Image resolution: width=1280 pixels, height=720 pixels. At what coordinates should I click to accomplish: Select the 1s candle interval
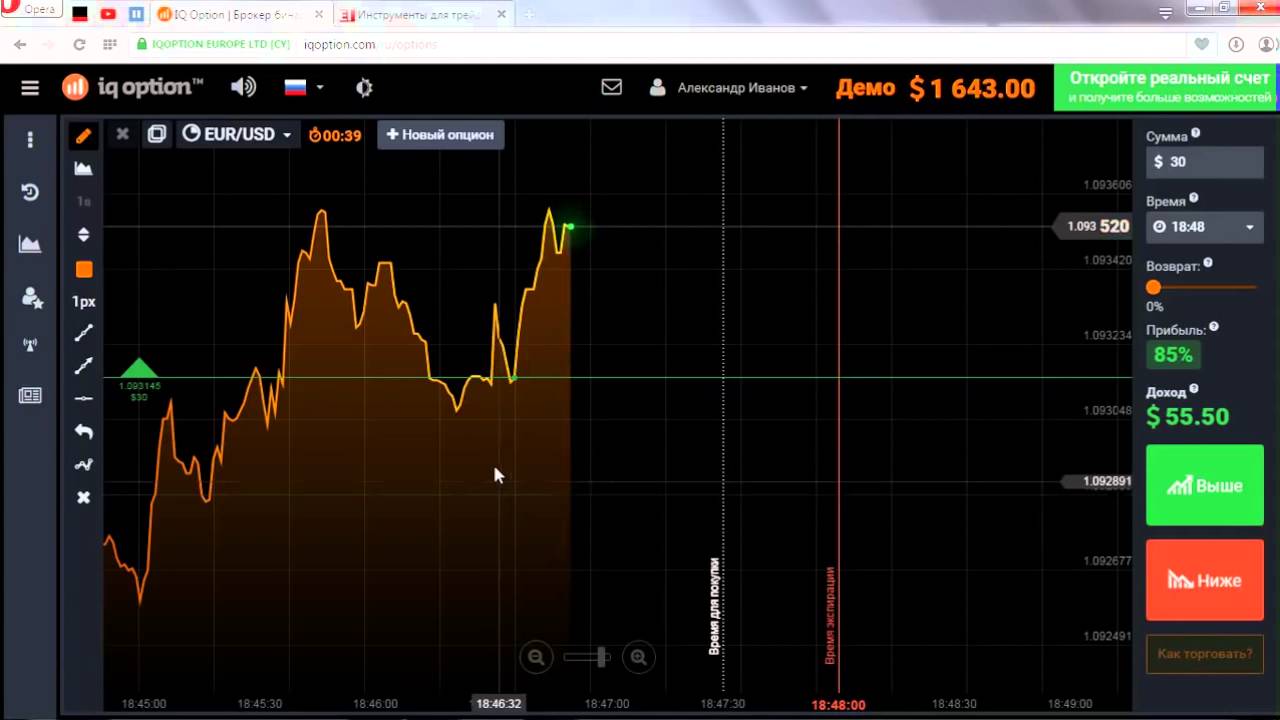click(84, 201)
